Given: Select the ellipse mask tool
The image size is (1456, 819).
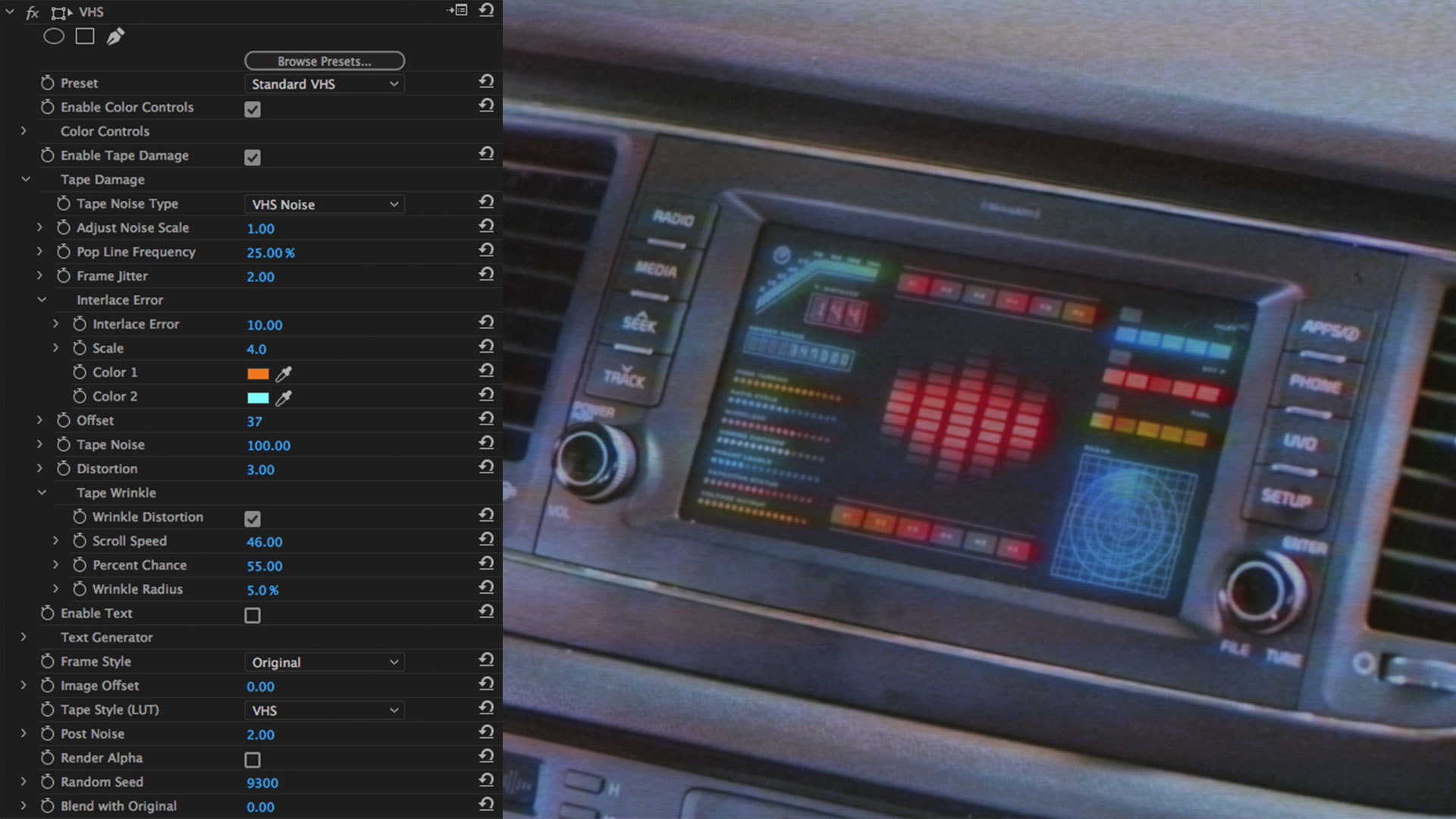Looking at the screenshot, I should click(54, 36).
